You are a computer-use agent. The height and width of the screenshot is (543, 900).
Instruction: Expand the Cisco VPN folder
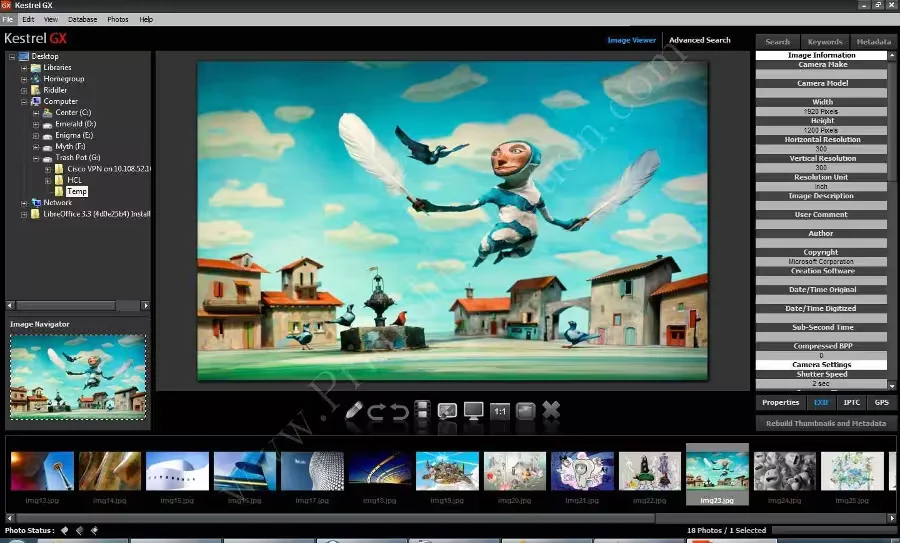pos(48,169)
